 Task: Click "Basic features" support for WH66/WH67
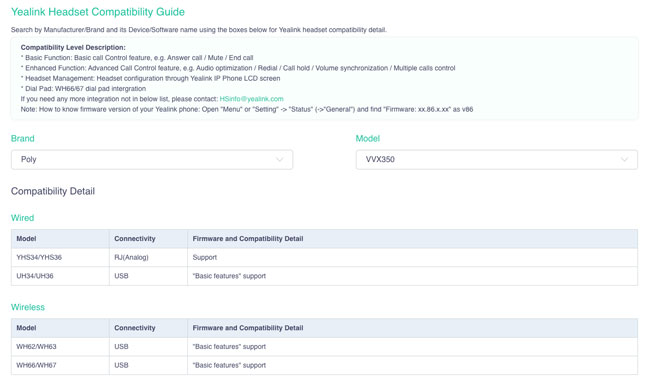pyautogui.click(x=412, y=365)
